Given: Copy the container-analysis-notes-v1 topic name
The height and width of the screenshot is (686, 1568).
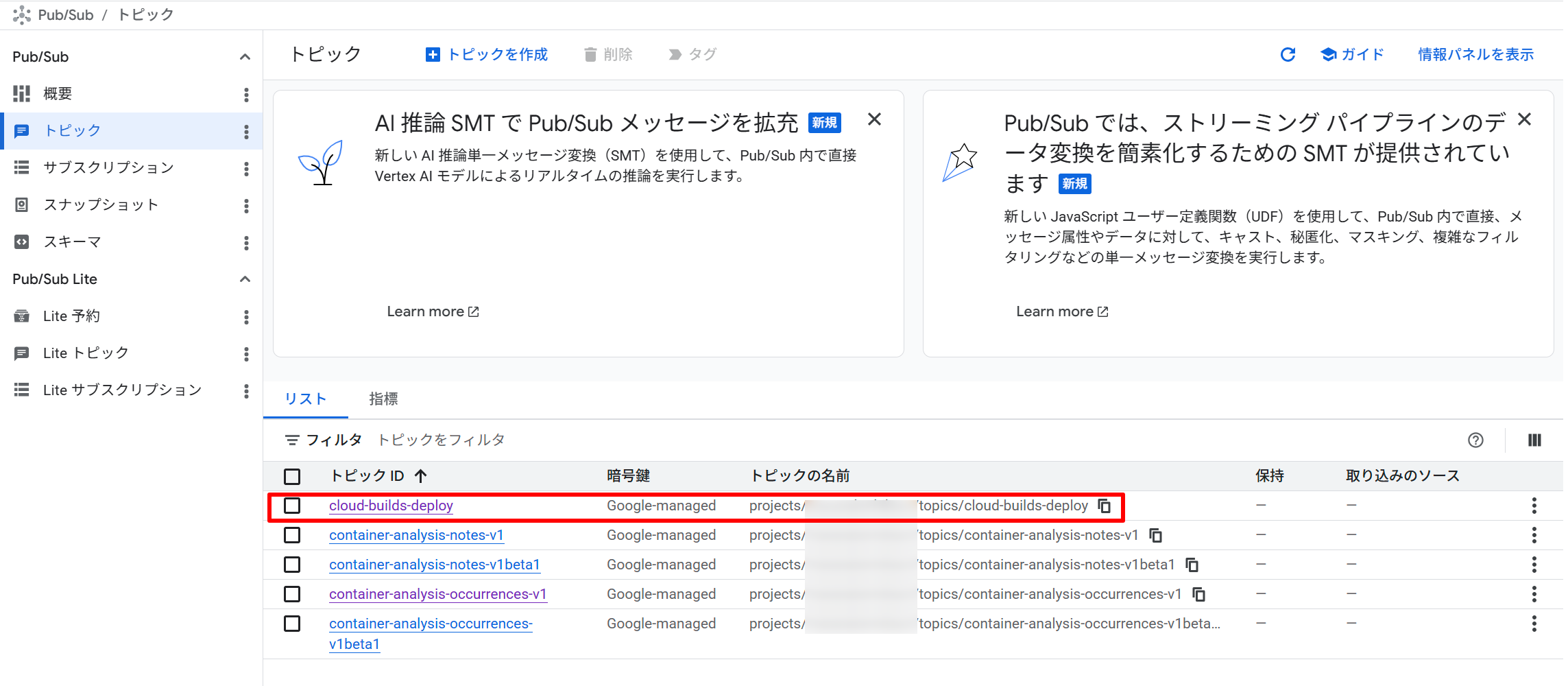Looking at the screenshot, I should 1155,536.
